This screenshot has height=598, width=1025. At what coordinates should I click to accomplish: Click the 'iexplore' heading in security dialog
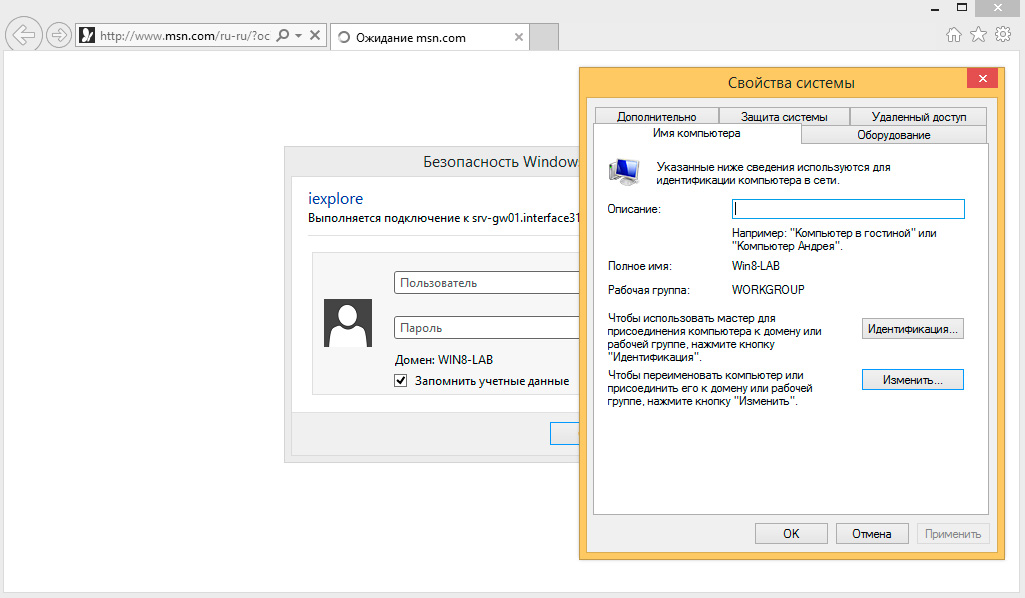point(335,199)
